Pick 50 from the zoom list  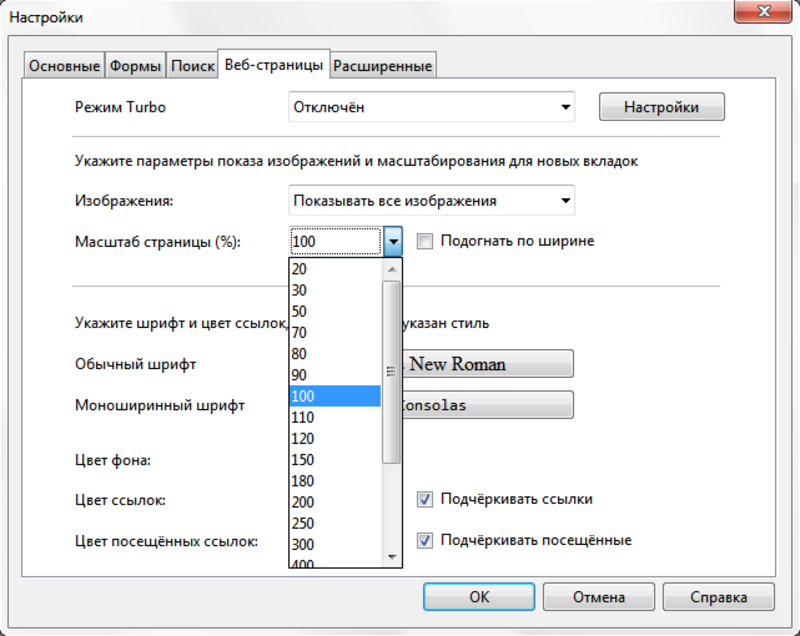pyautogui.click(x=335, y=311)
